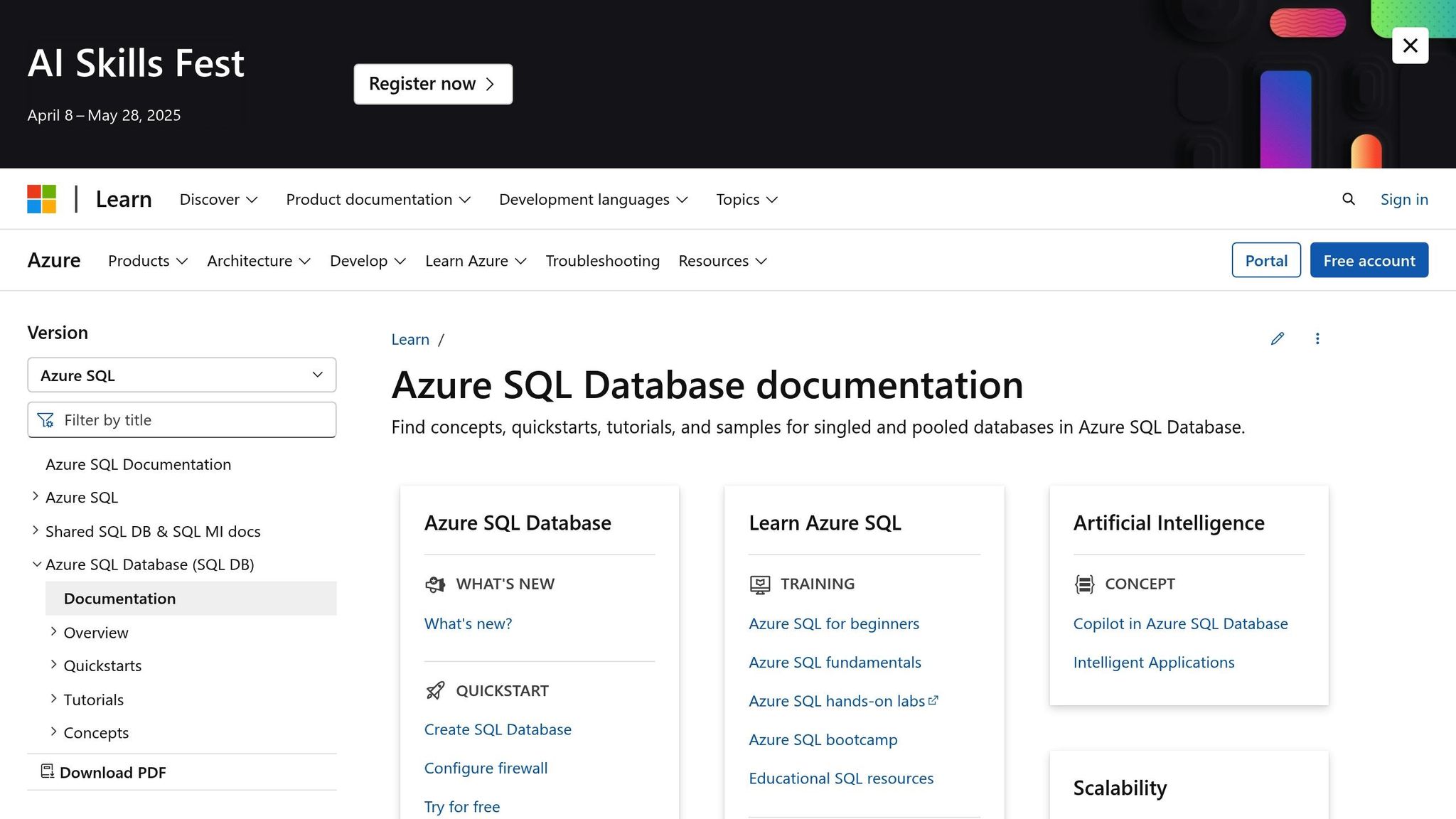Image resolution: width=1456 pixels, height=819 pixels.
Task: Open the more actions kebab icon
Action: 1317,338
